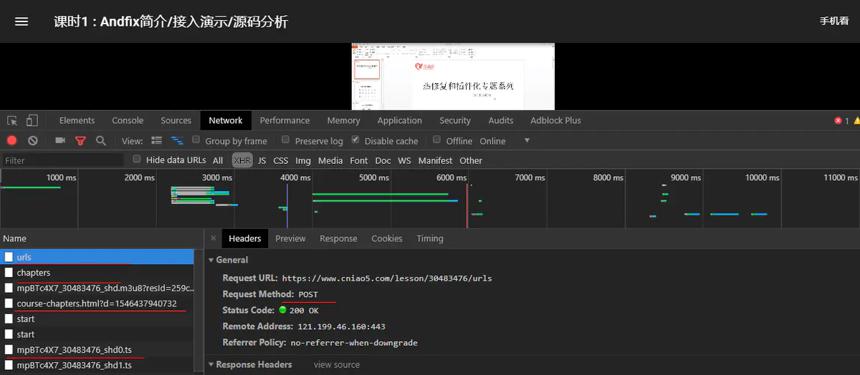Stop recording network log red button
Image resolution: width=860 pixels, height=375 pixels.
(12, 141)
